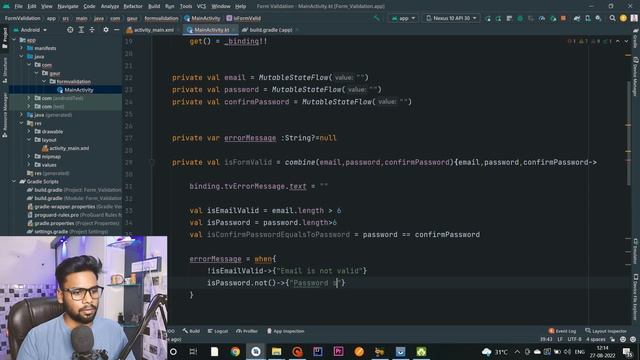Open the Nexus 10 API 30 device dropdown
The width and height of the screenshot is (640, 360).
[x=451, y=18]
